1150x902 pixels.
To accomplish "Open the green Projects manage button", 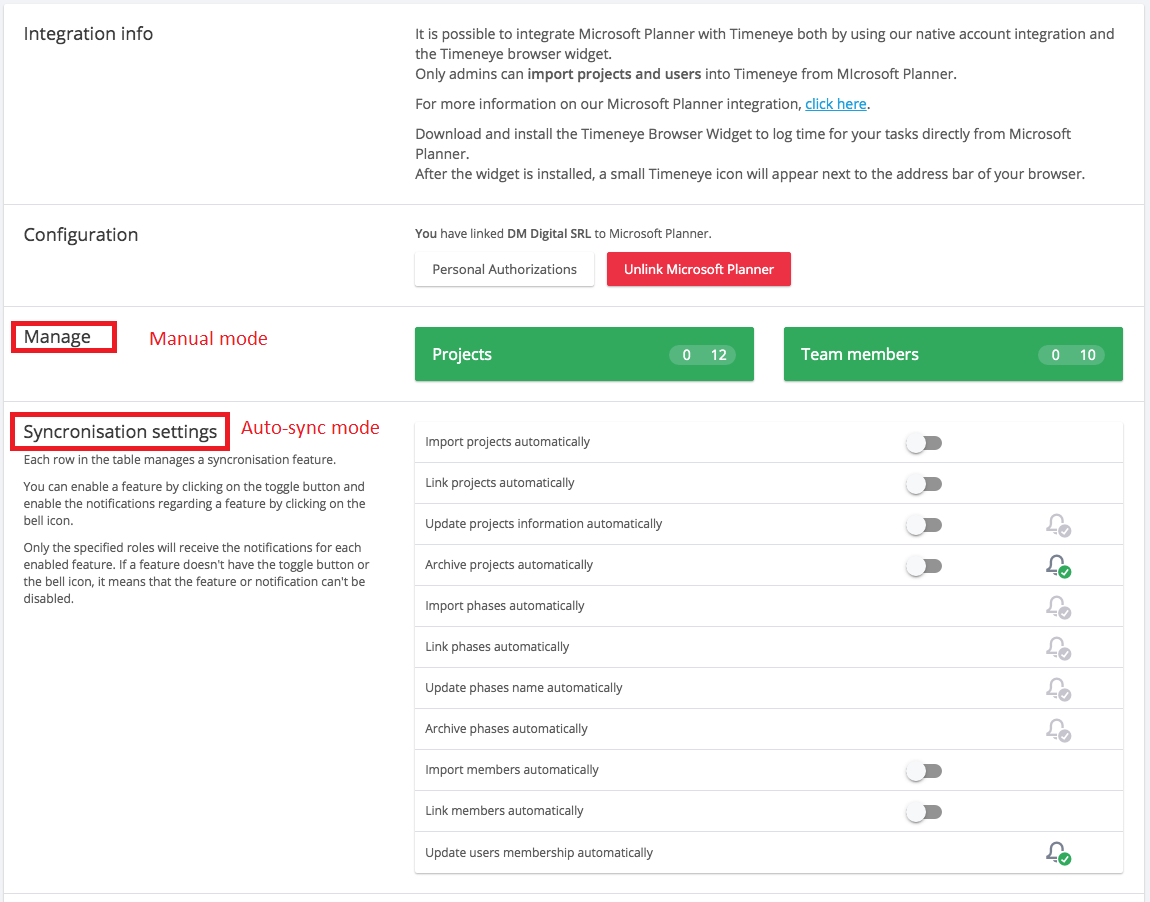I will pyautogui.click(x=585, y=354).
